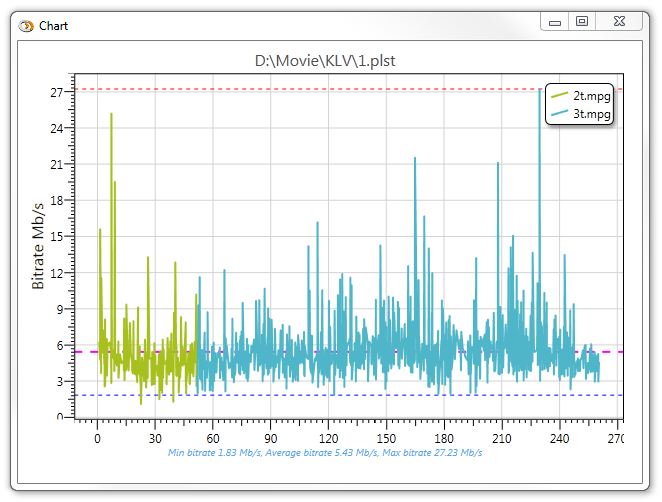662x502 pixels.
Task: Click the green 2t.mpg legend line swatch
Action: [x=559, y=96]
